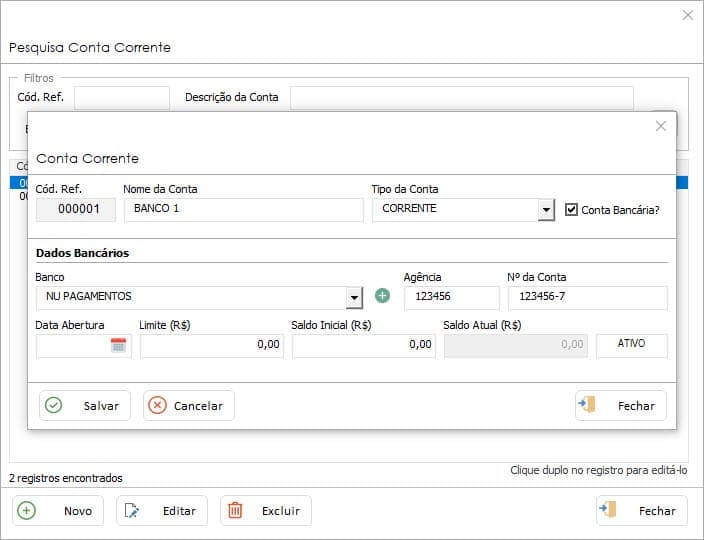Screen dimensions: 704x540
Task: Focus the Saldo Inicial (R$) field
Action: click(364, 345)
